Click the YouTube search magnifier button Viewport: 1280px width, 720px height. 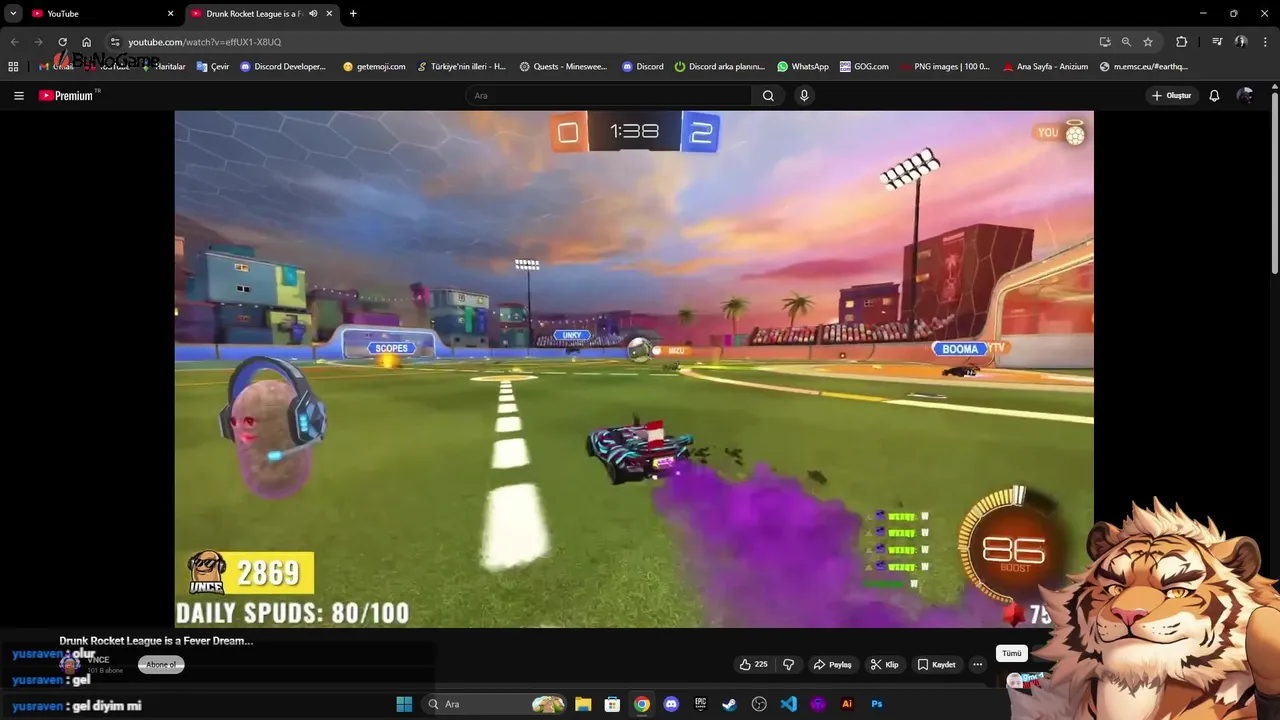tap(768, 96)
